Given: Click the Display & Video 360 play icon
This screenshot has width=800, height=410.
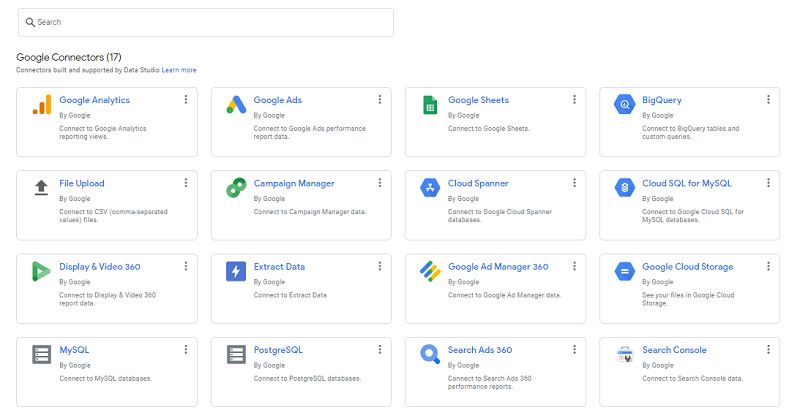Looking at the screenshot, I should pyautogui.click(x=41, y=271).
